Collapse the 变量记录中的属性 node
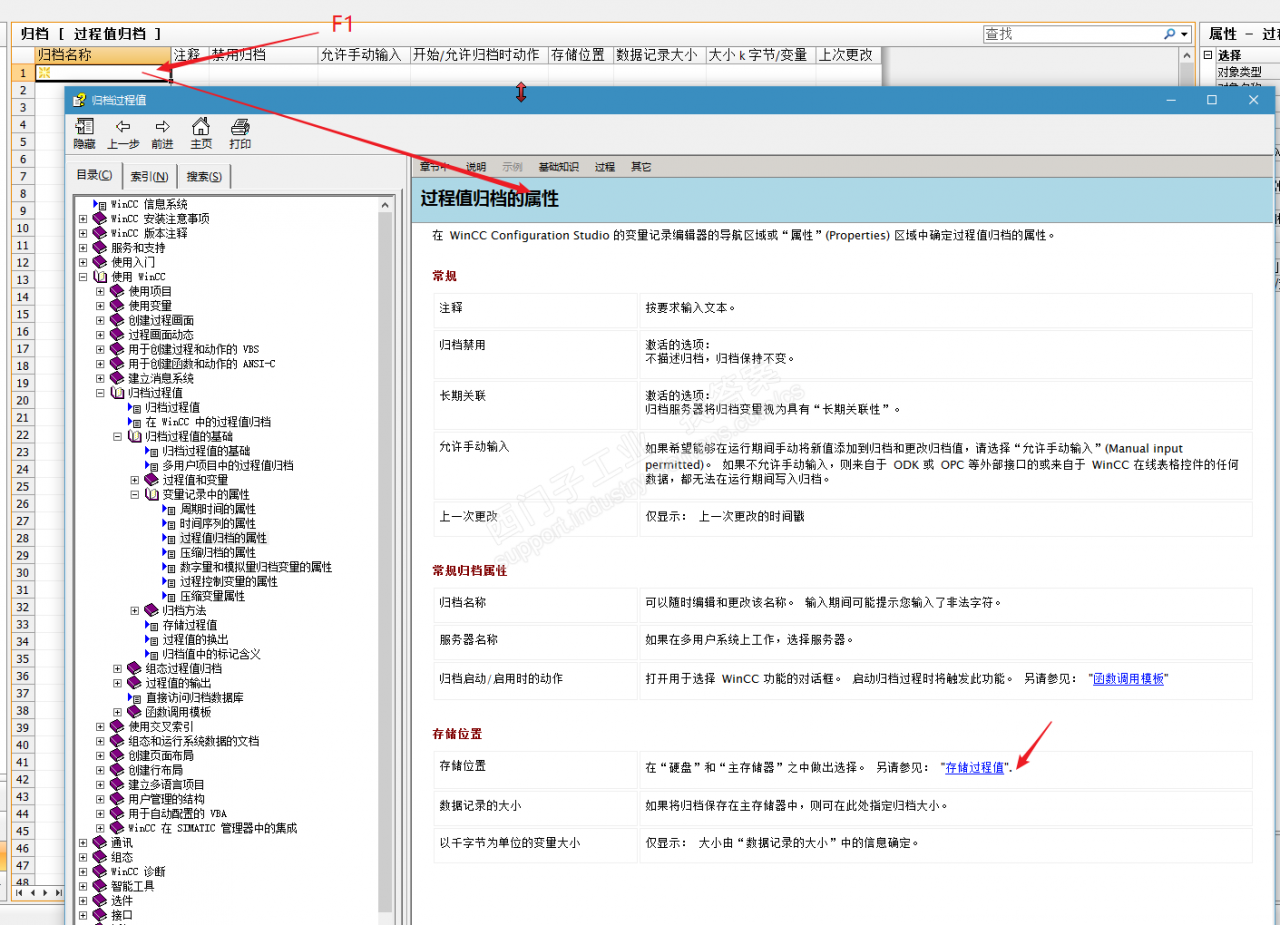Image resolution: width=1280 pixels, height=925 pixels. 135,495
